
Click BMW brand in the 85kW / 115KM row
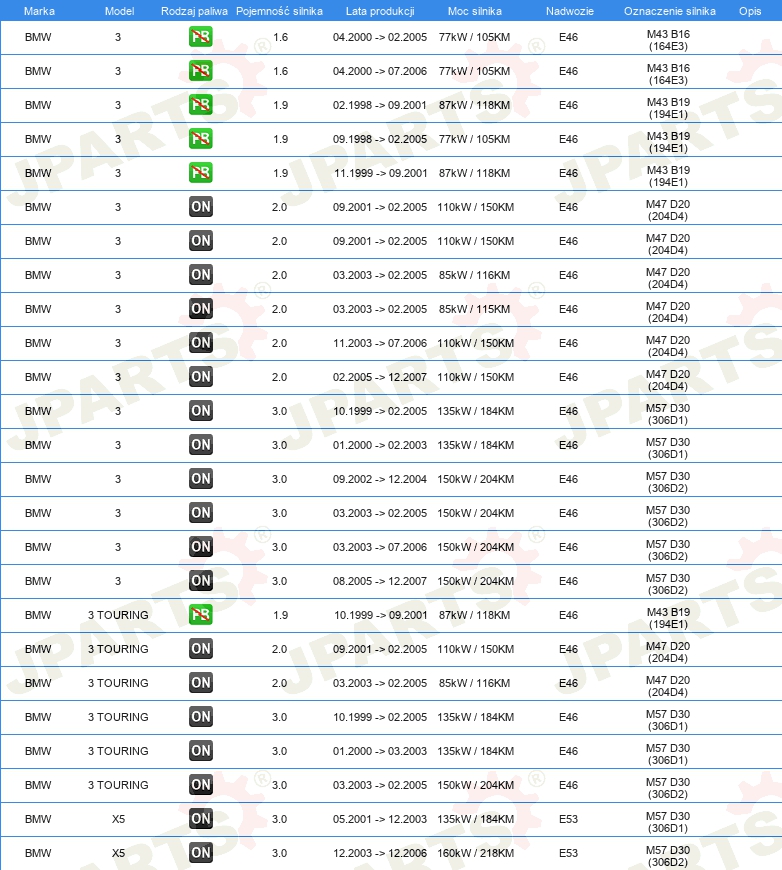tap(38, 309)
